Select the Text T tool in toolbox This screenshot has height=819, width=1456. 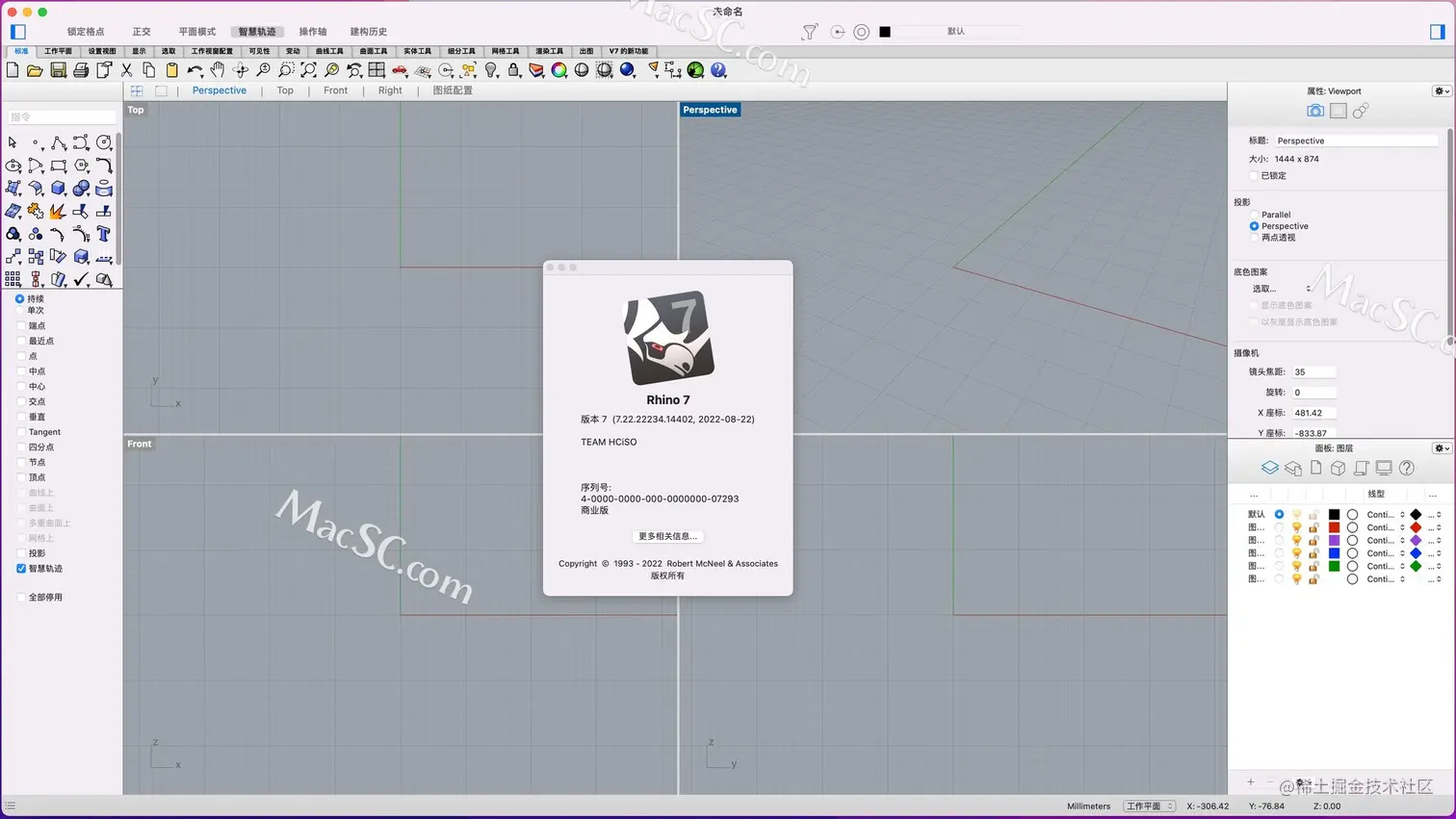[x=104, y=234]
